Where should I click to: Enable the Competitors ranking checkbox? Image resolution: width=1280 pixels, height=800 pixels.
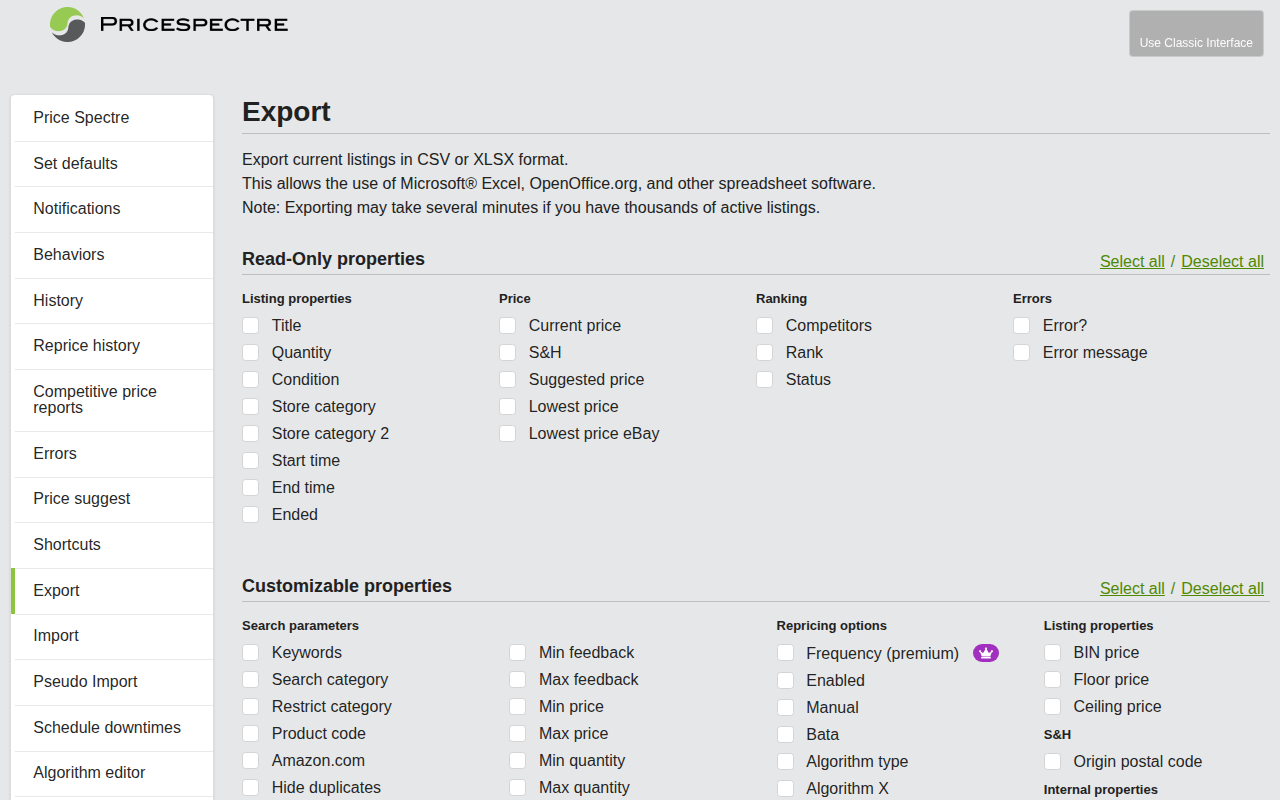pos(764,325)
